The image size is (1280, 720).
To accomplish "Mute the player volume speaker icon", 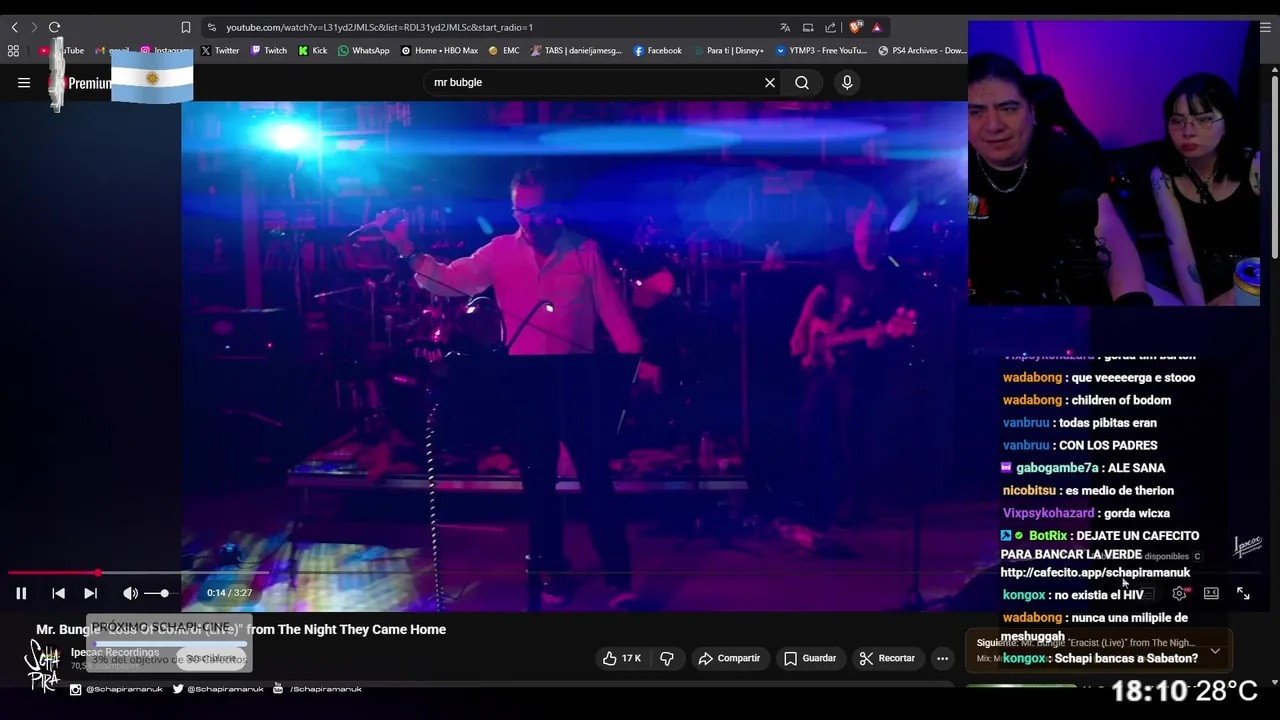I will (x=130, y=593).
